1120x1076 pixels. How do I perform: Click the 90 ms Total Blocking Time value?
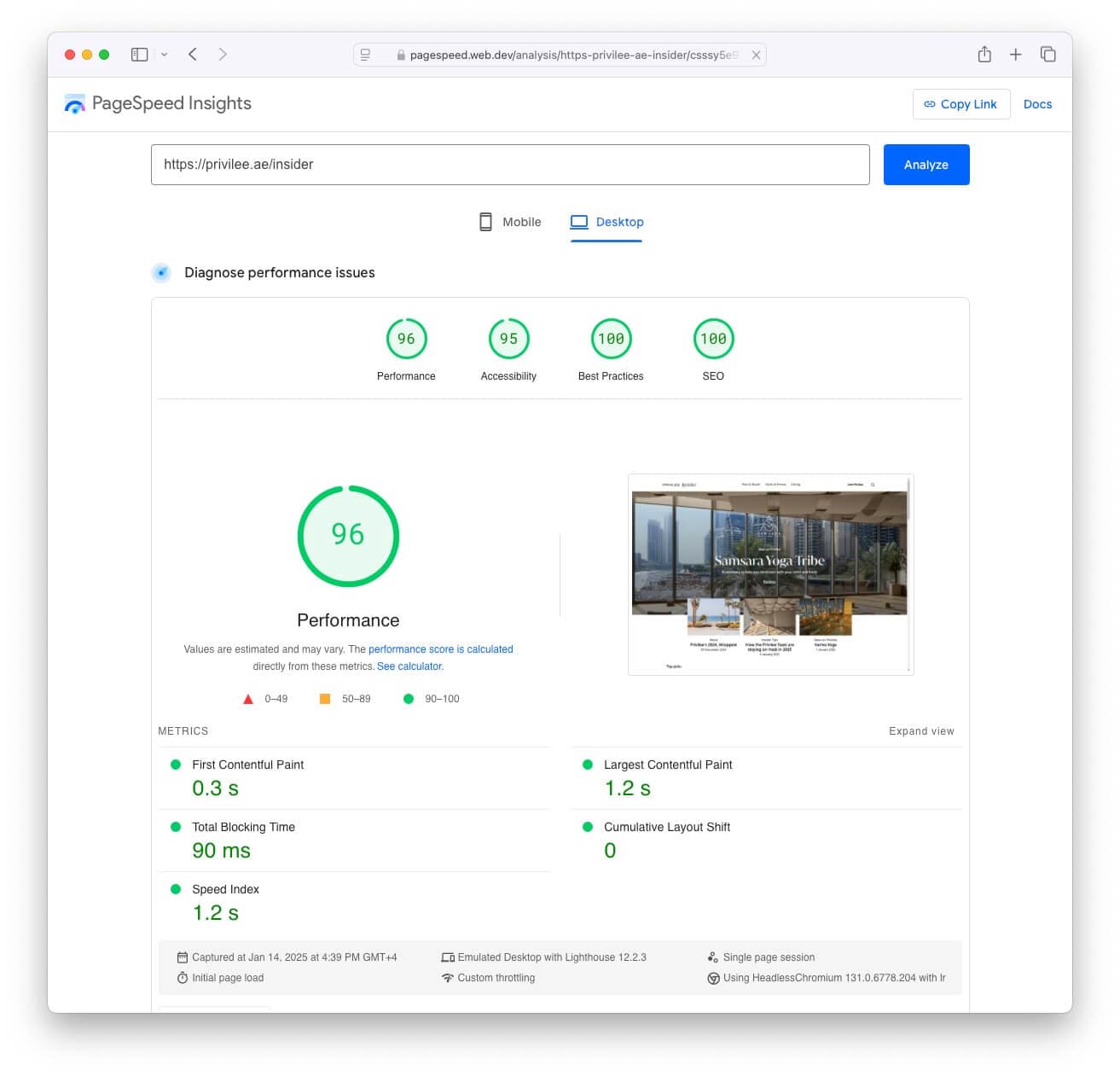coord(221,851)
